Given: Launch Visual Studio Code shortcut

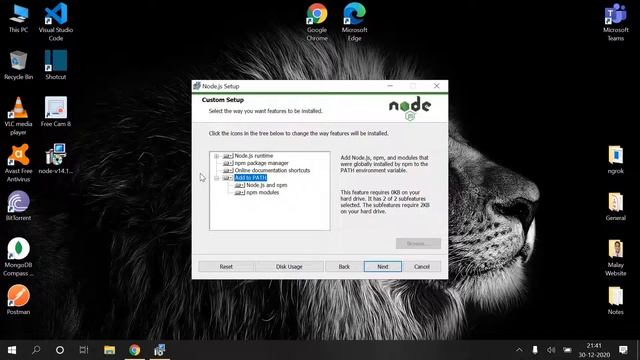Looking at the screenshot, I should click(56, 22).
